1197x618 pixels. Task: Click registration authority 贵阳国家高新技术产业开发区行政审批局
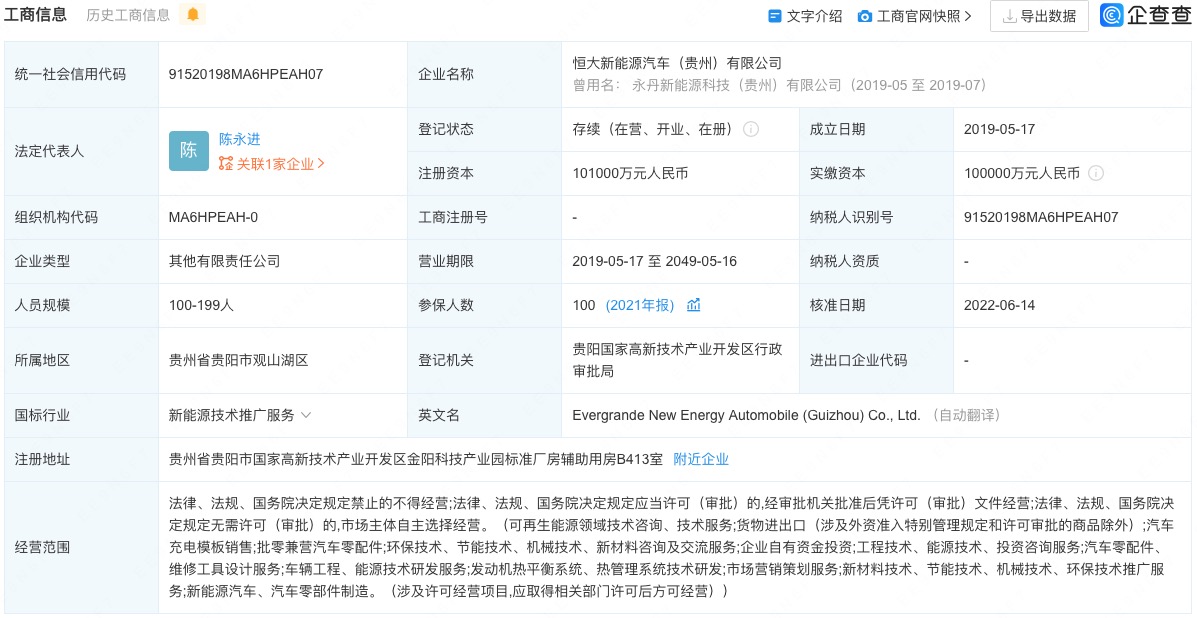677,360
